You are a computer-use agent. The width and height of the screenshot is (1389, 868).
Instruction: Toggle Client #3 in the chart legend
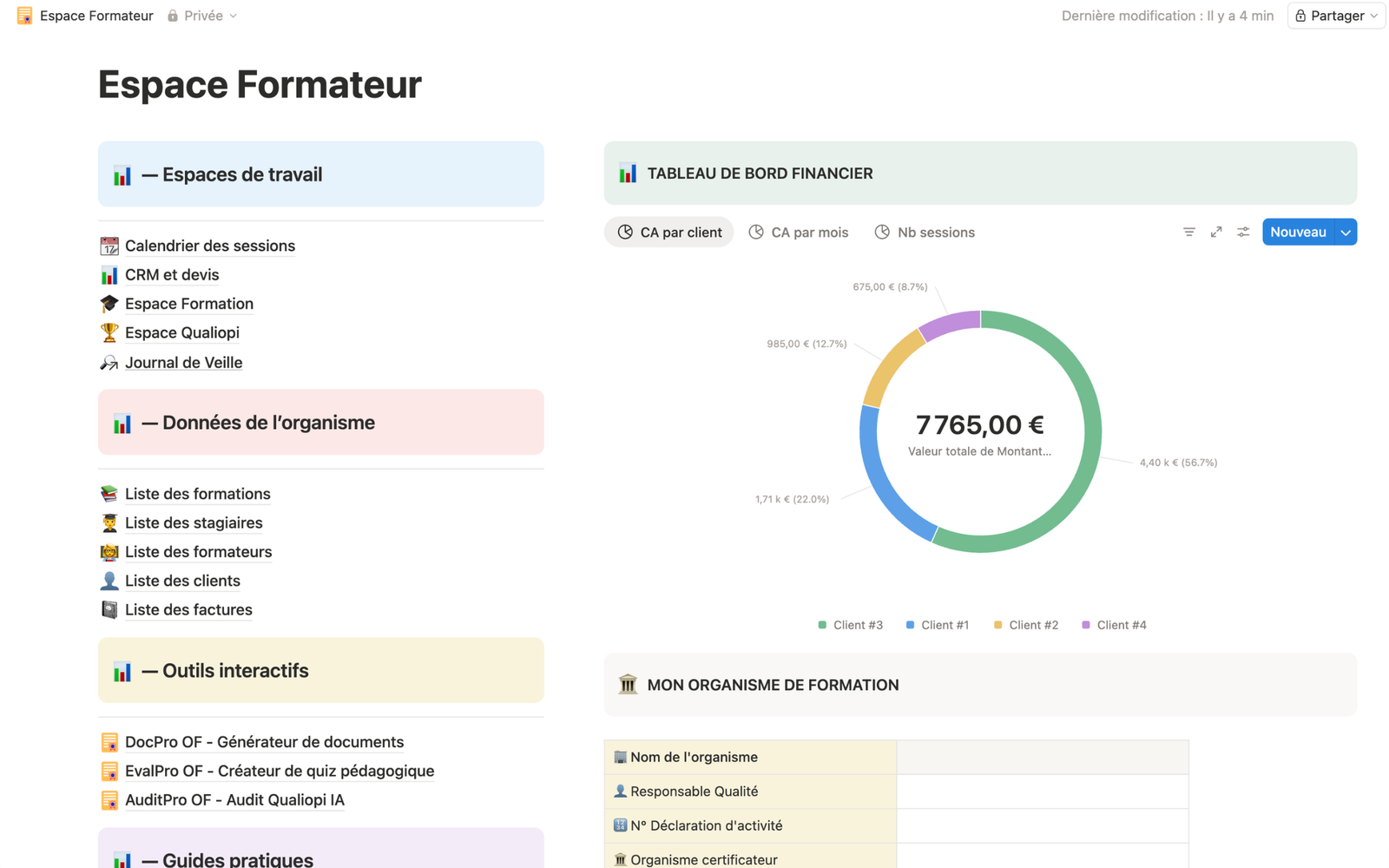tap(849, 624)
